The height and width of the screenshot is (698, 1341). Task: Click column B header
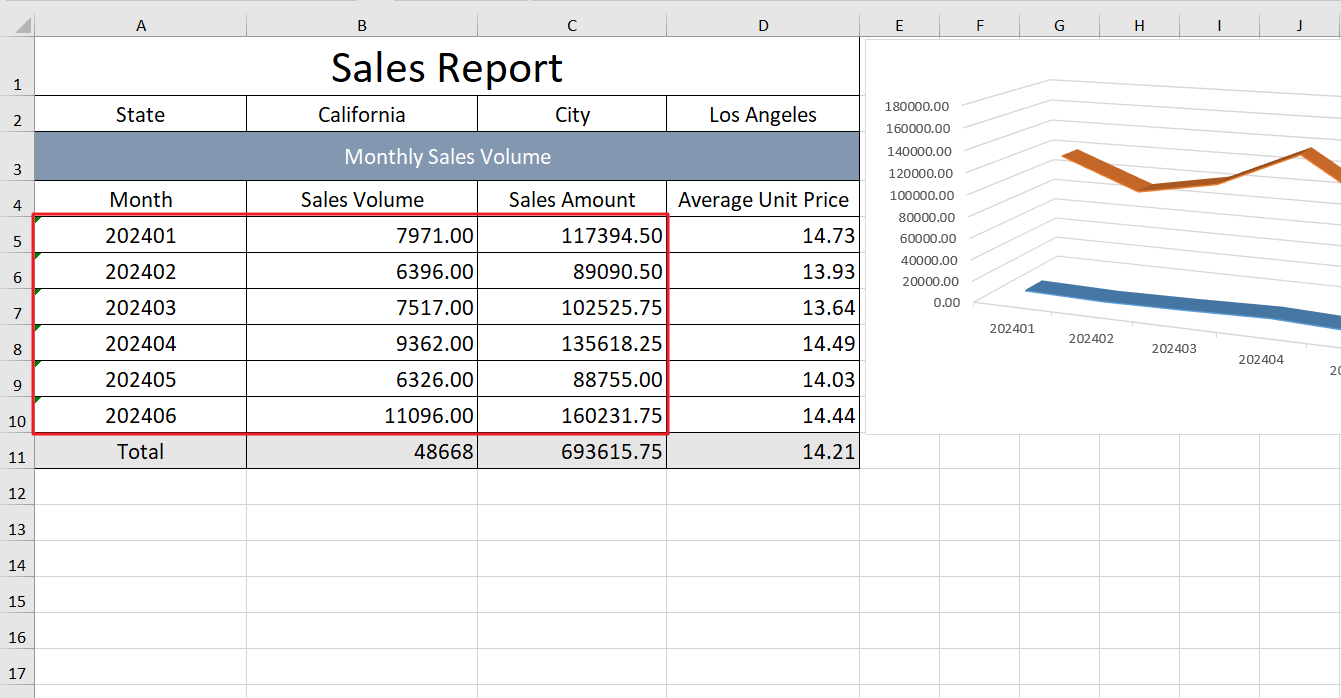pyautogui.click(x=361, y=26)
